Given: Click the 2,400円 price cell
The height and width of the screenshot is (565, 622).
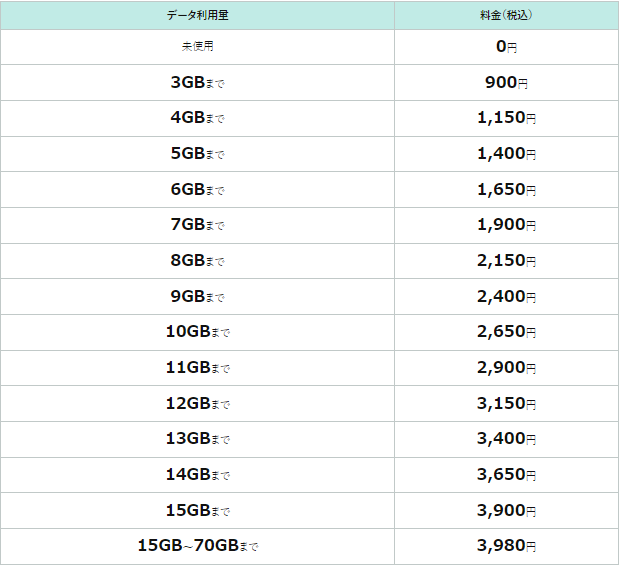Looking at the screenshot, I should click(506, 297).
